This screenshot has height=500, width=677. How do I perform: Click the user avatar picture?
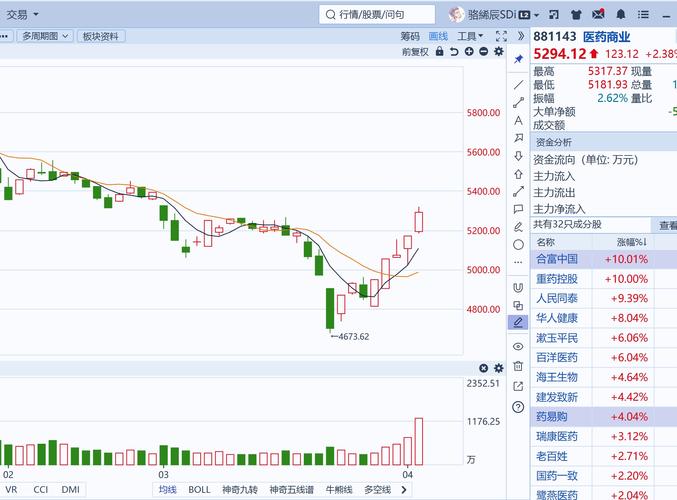point(456,15)
